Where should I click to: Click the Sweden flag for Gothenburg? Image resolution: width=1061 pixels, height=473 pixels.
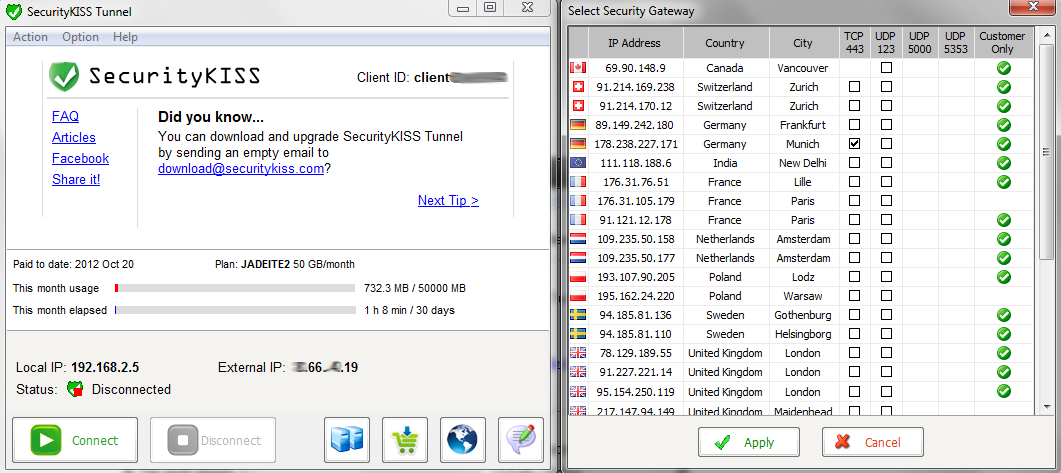pos(578,315)
